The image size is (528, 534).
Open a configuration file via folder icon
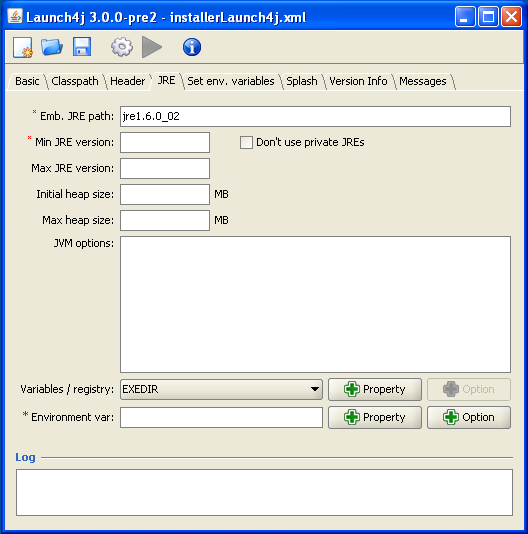click(52, 47)
